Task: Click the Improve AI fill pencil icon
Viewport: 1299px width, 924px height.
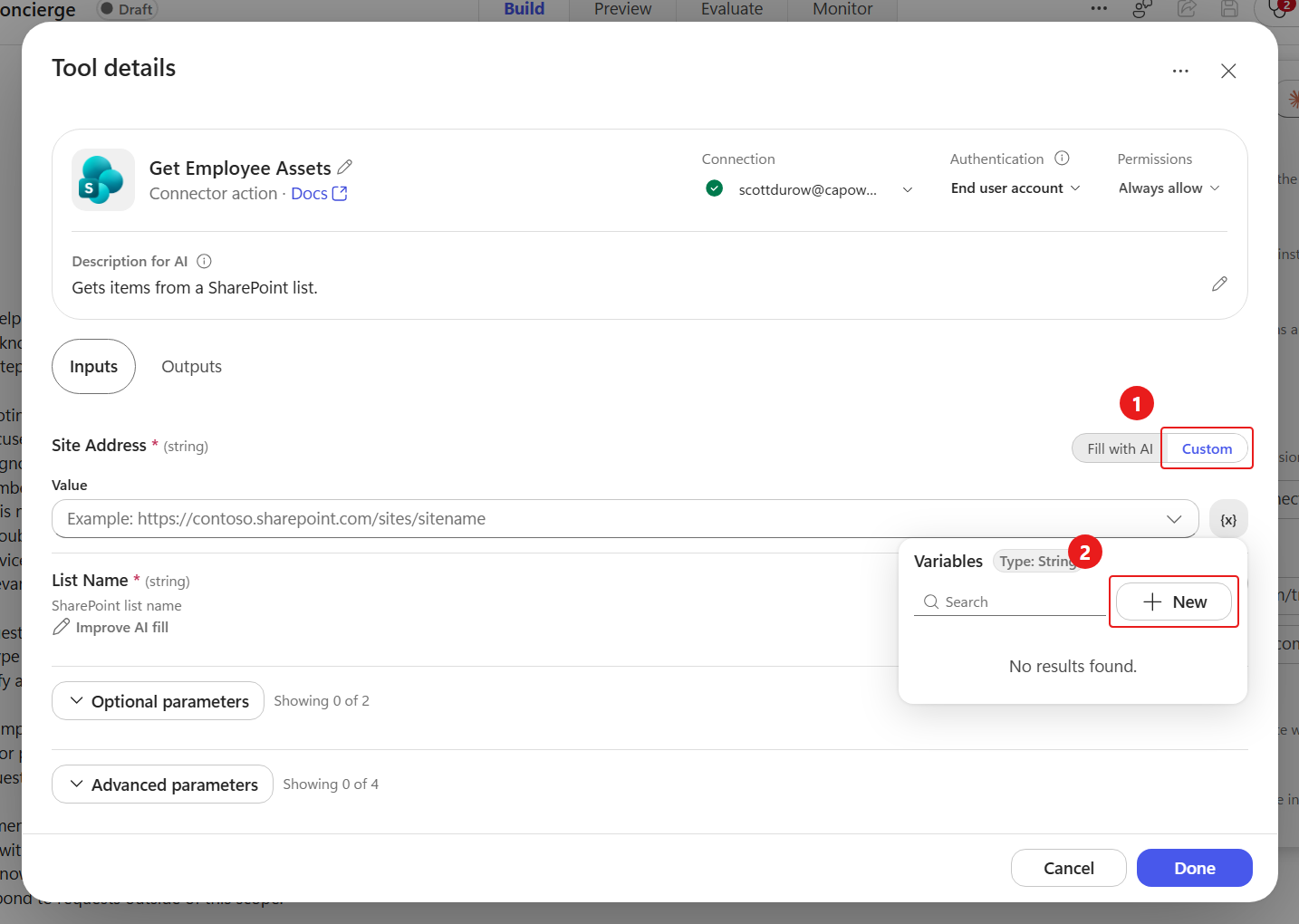Action: 61,627
